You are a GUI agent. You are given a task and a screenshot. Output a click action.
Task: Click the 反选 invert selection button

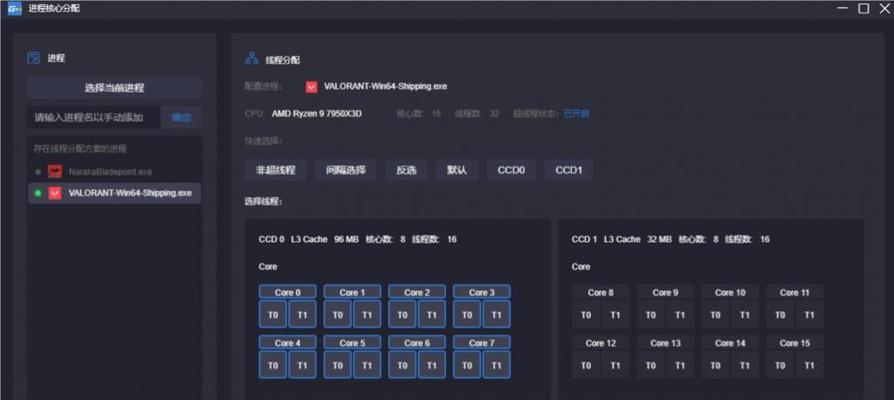coord(407,170)
